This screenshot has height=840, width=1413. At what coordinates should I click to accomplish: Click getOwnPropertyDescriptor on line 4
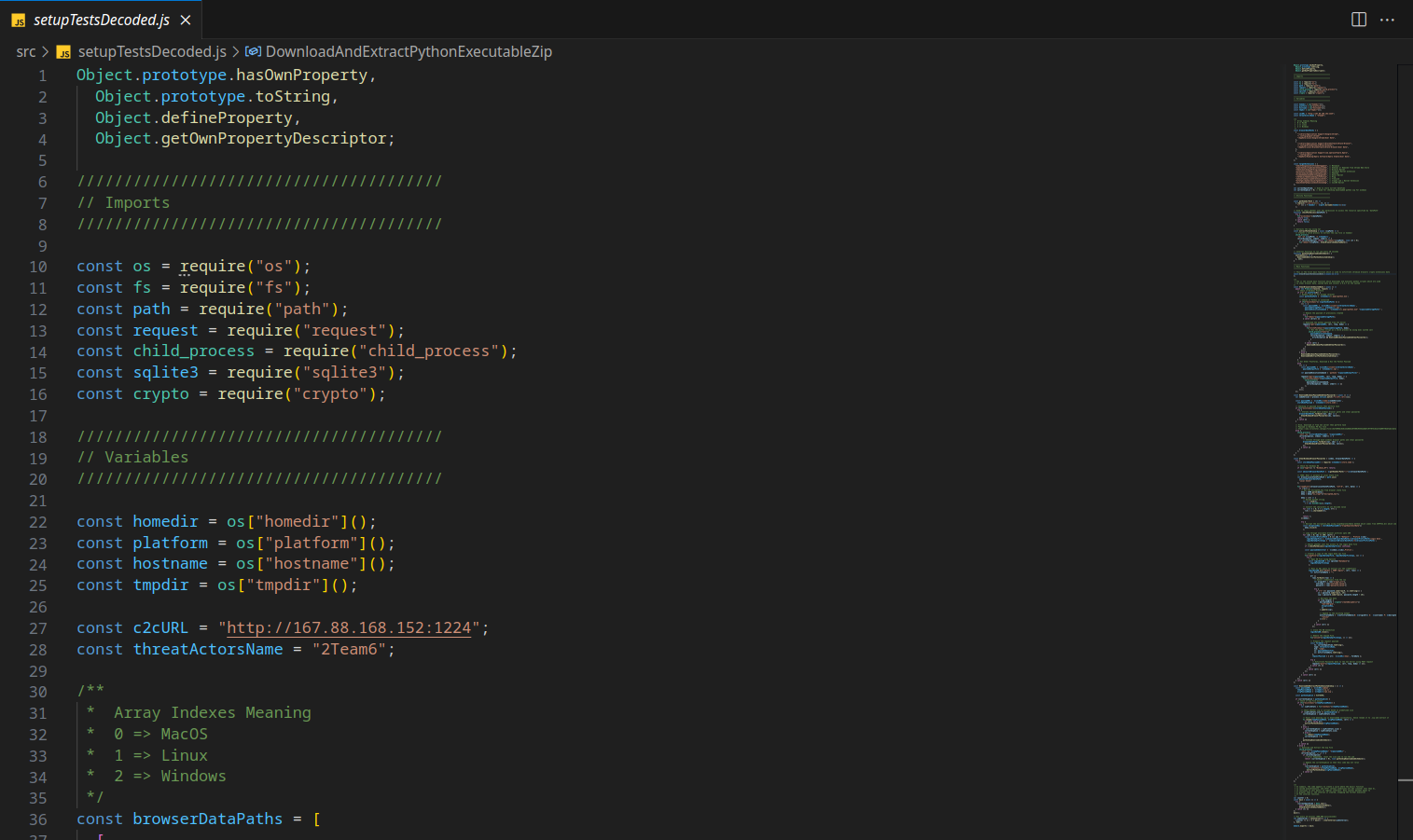273,139
